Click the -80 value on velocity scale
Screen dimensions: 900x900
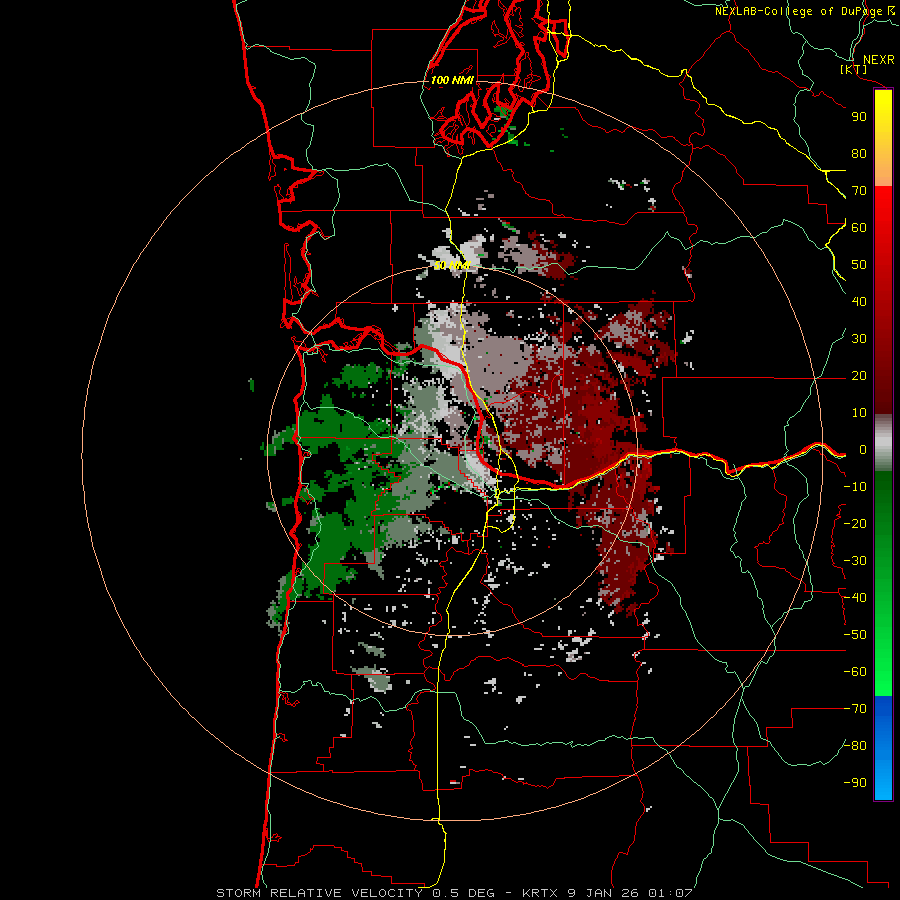click(855, 746)
